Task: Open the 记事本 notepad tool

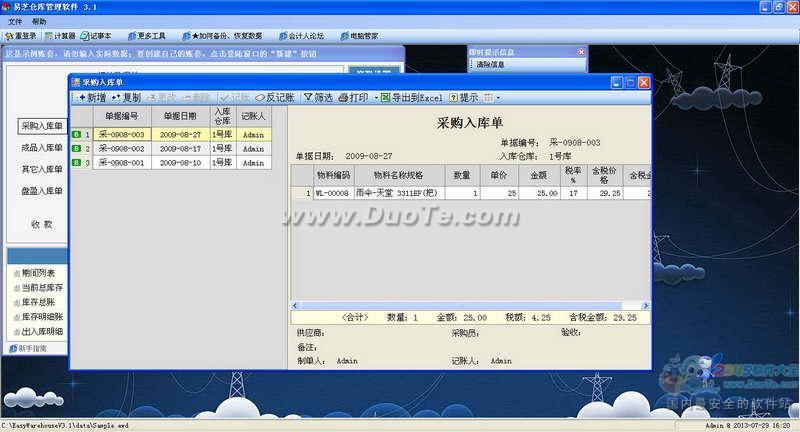Action: [x=96, y=36]
